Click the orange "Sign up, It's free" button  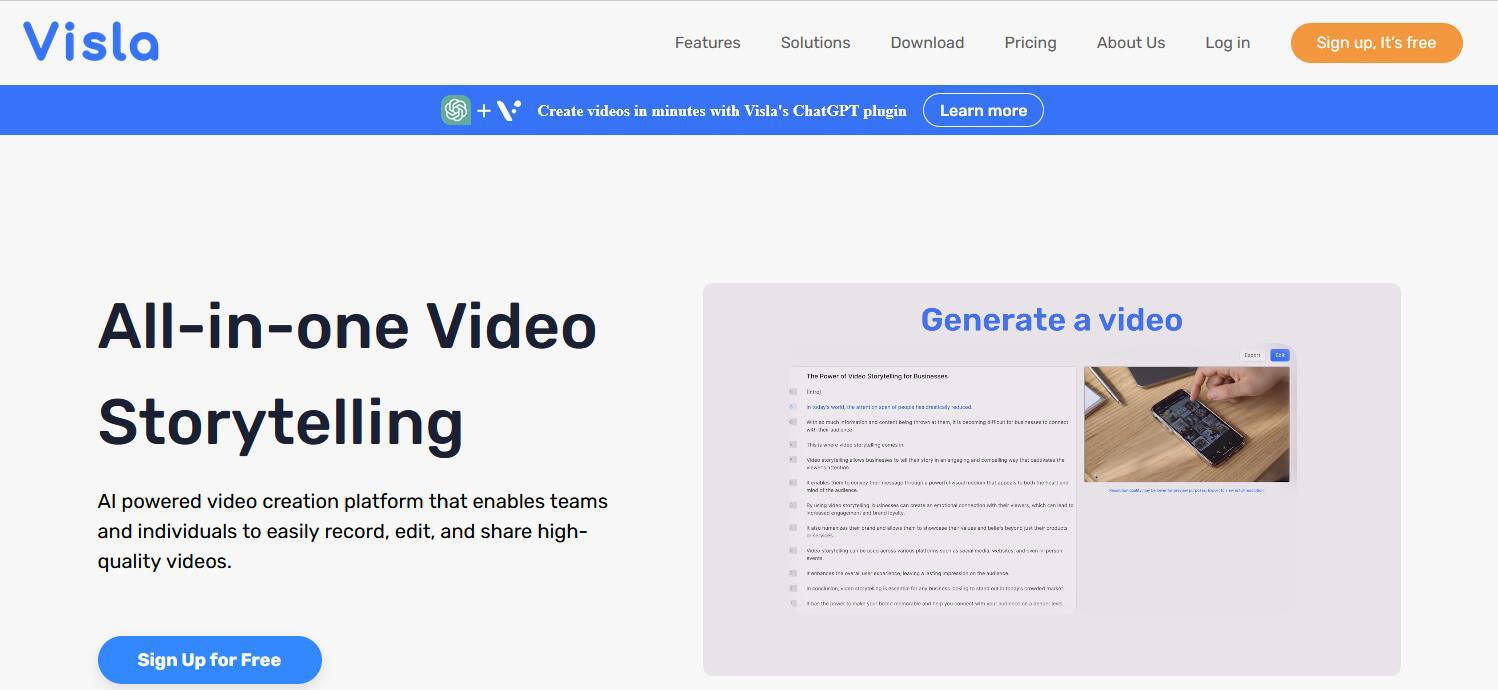pyautogui.click(x=1377, y=43)
